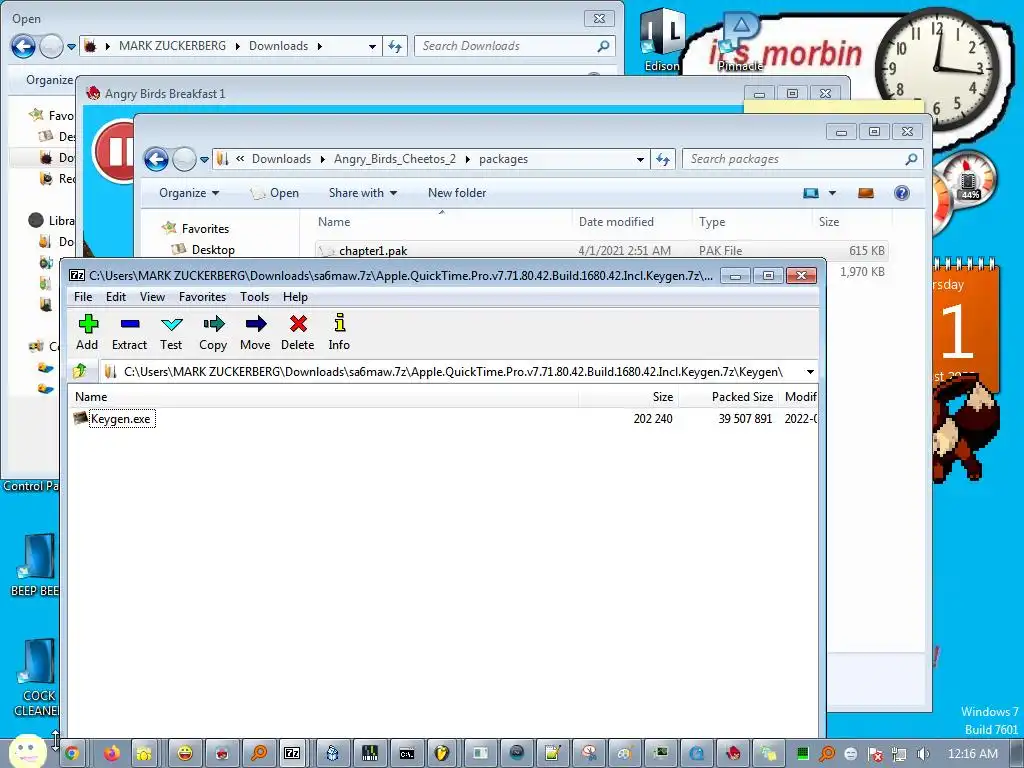
Task: Open Angry Birds from the taskbar
Action: point(733,754)
